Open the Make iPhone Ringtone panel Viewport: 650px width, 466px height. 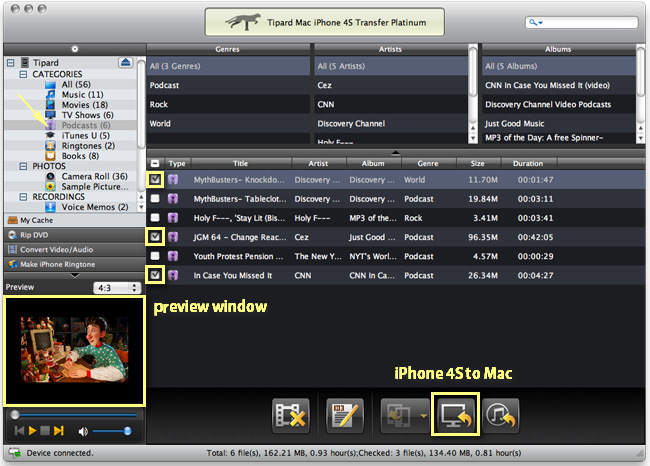pyautogui.click(x=75, y=264)
